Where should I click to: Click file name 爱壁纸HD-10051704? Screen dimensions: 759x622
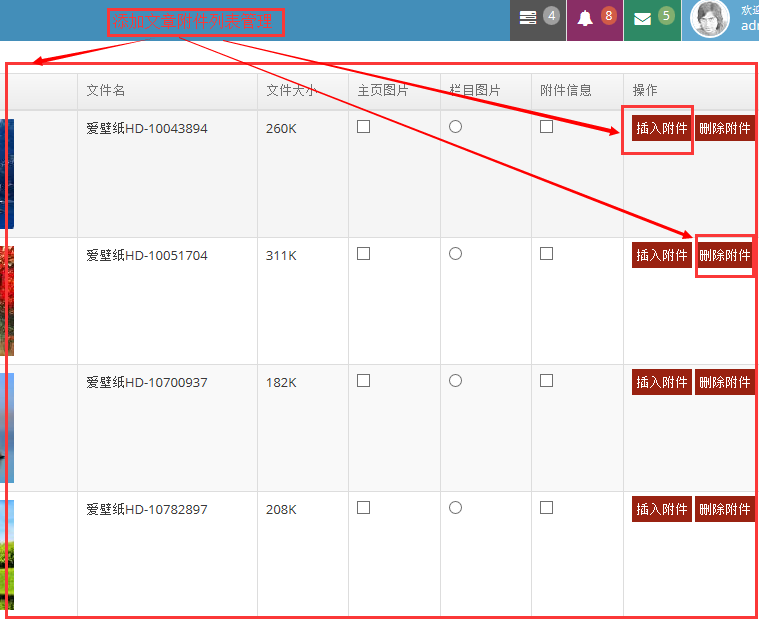[x=147, y=255]
